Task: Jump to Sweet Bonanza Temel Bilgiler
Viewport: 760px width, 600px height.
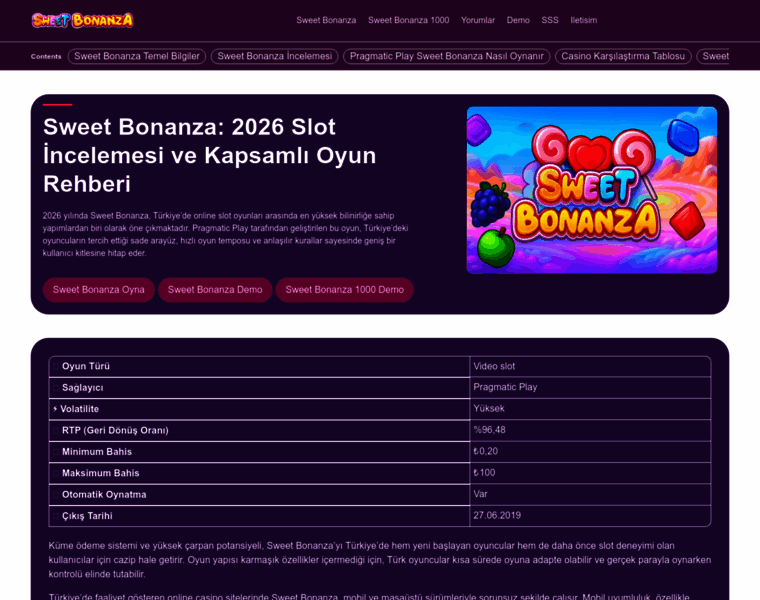Action: pyautogui.click(x=137, y=56)
